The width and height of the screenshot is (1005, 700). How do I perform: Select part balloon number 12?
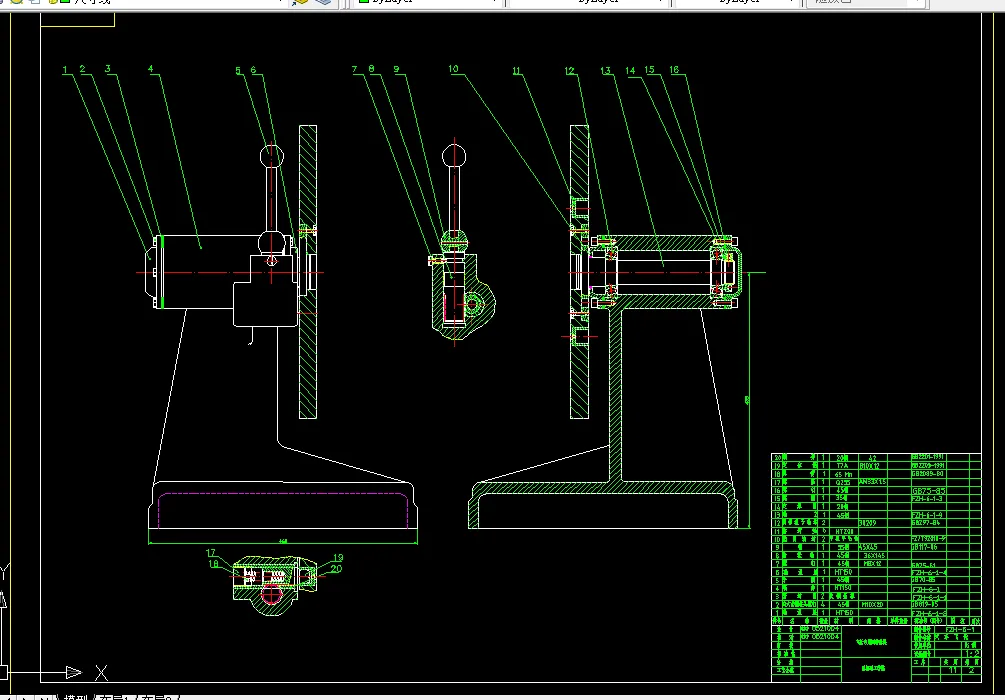570,71
